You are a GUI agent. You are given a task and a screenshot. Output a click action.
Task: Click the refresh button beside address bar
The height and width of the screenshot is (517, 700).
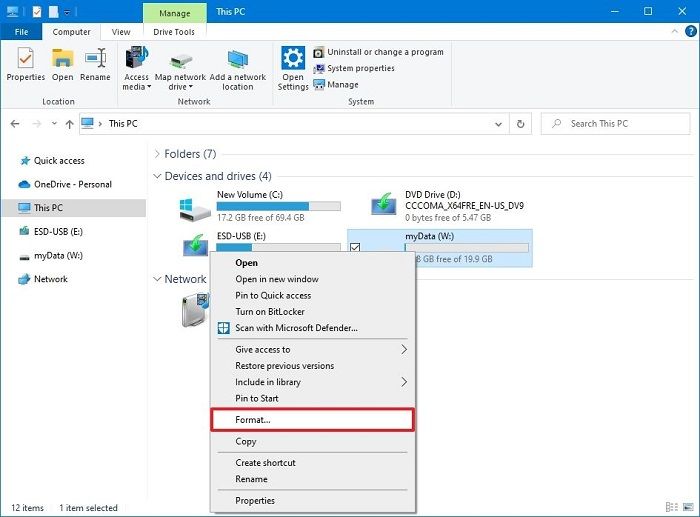(520, 124)
